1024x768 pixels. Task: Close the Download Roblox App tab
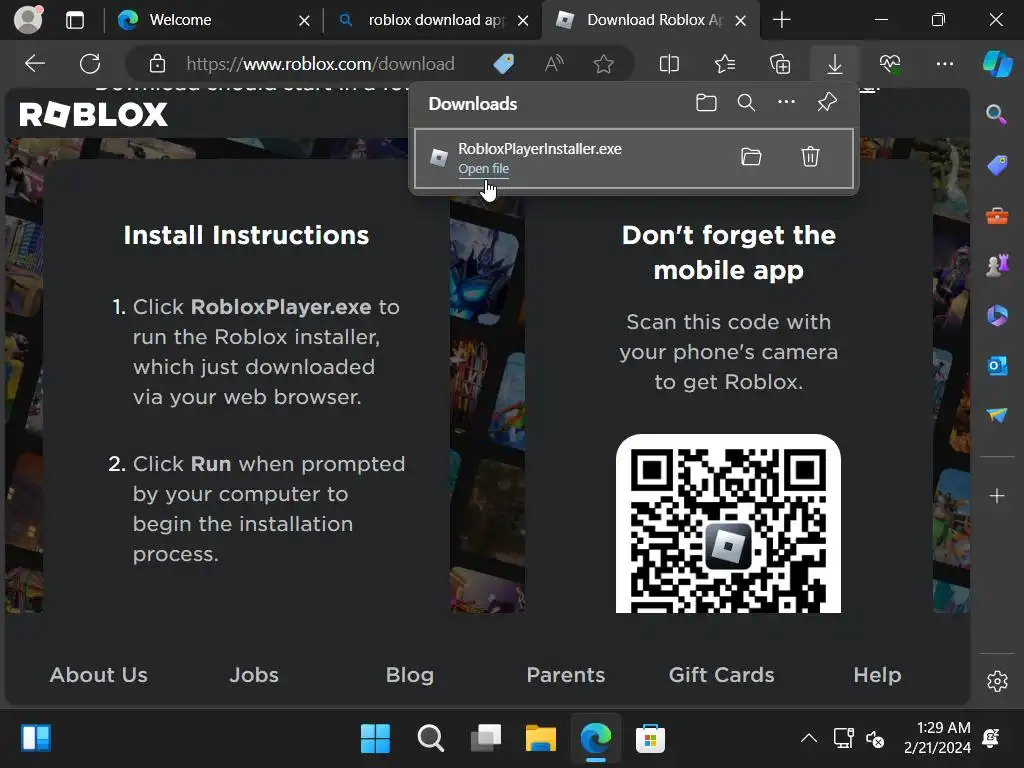tap(741, 21)
